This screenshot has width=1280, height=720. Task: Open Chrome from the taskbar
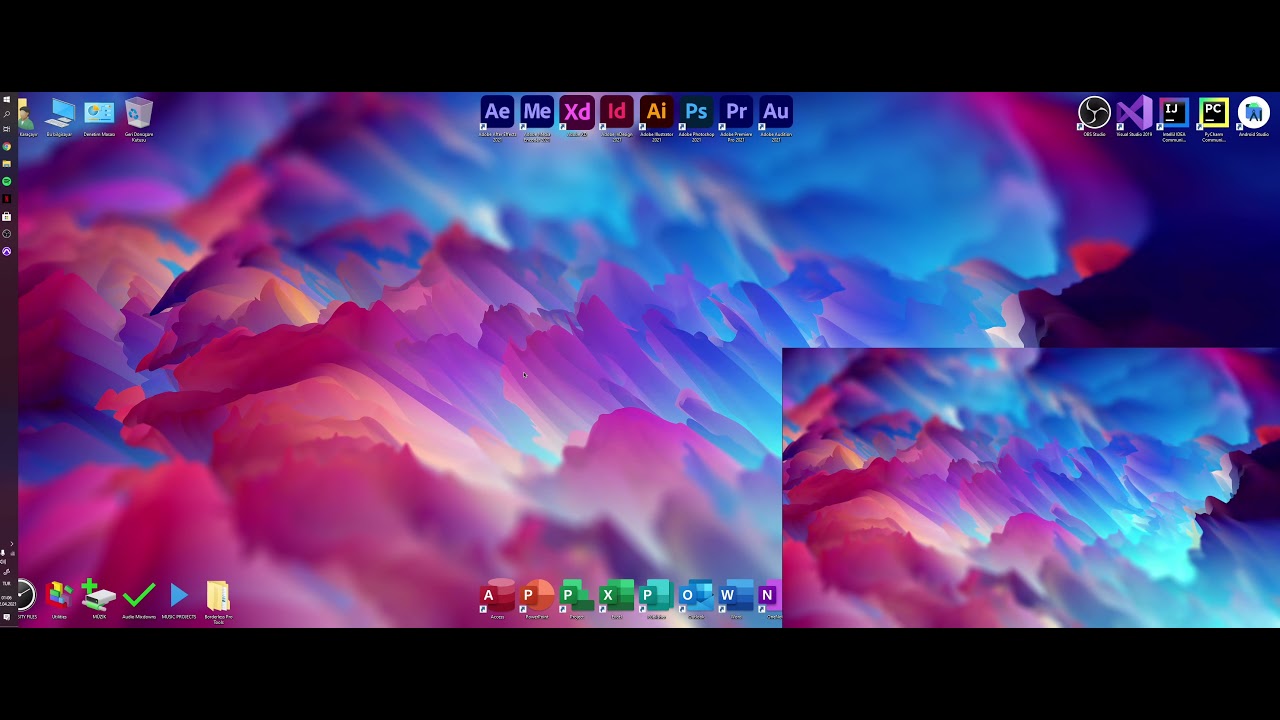point(7,146)
